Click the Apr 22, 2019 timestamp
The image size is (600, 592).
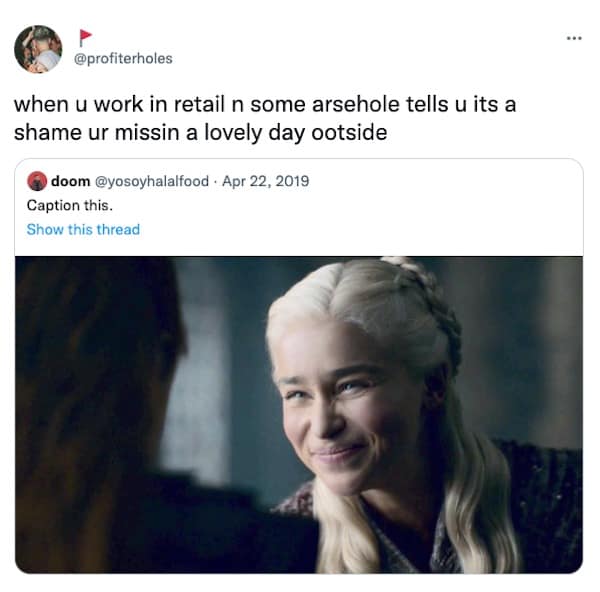[266, 181]
